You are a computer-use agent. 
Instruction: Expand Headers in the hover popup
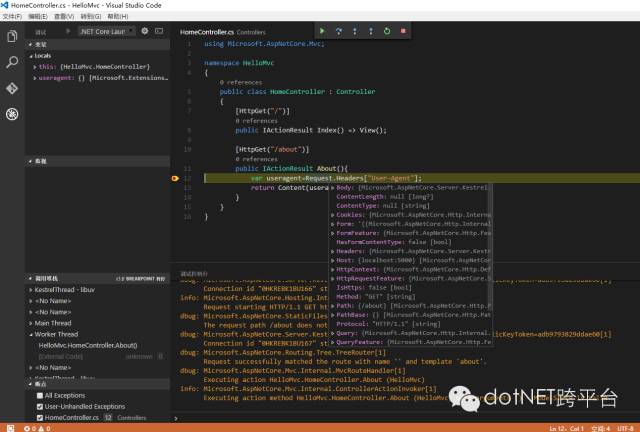tap(333, 252)
